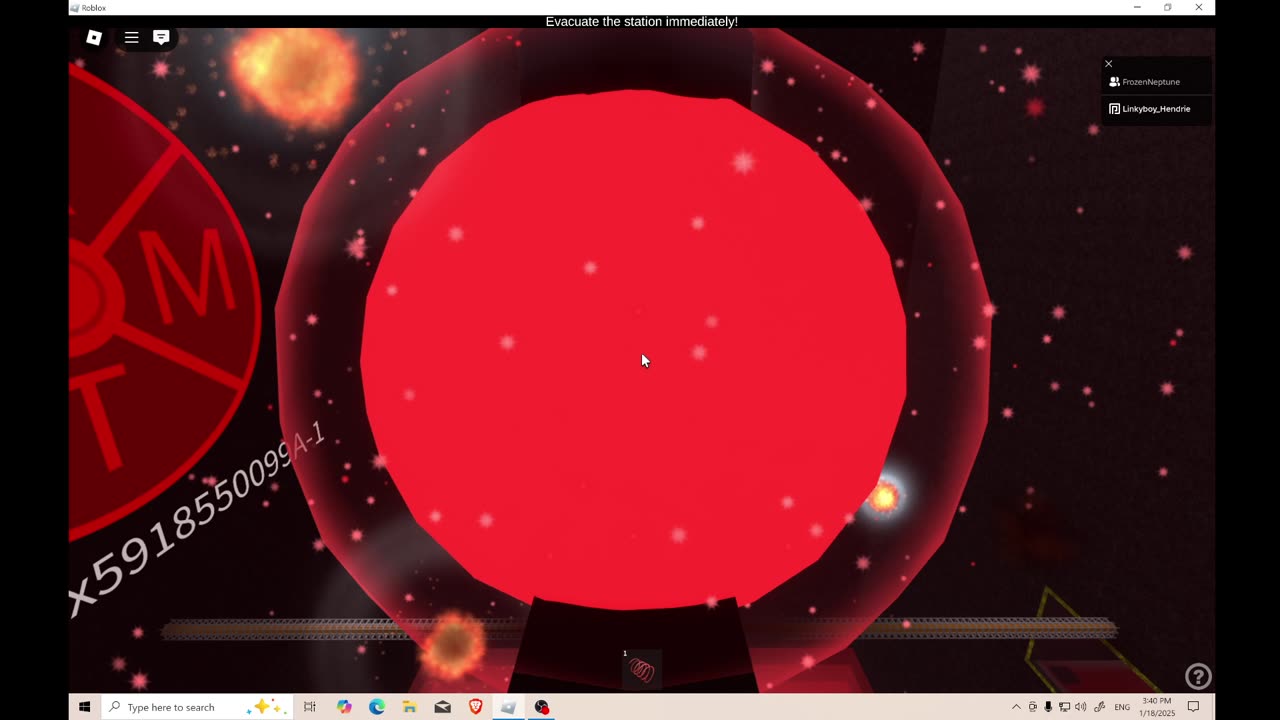Select the coil item in hotbar slot 1

pyautogui.click(x=642, y=670)
